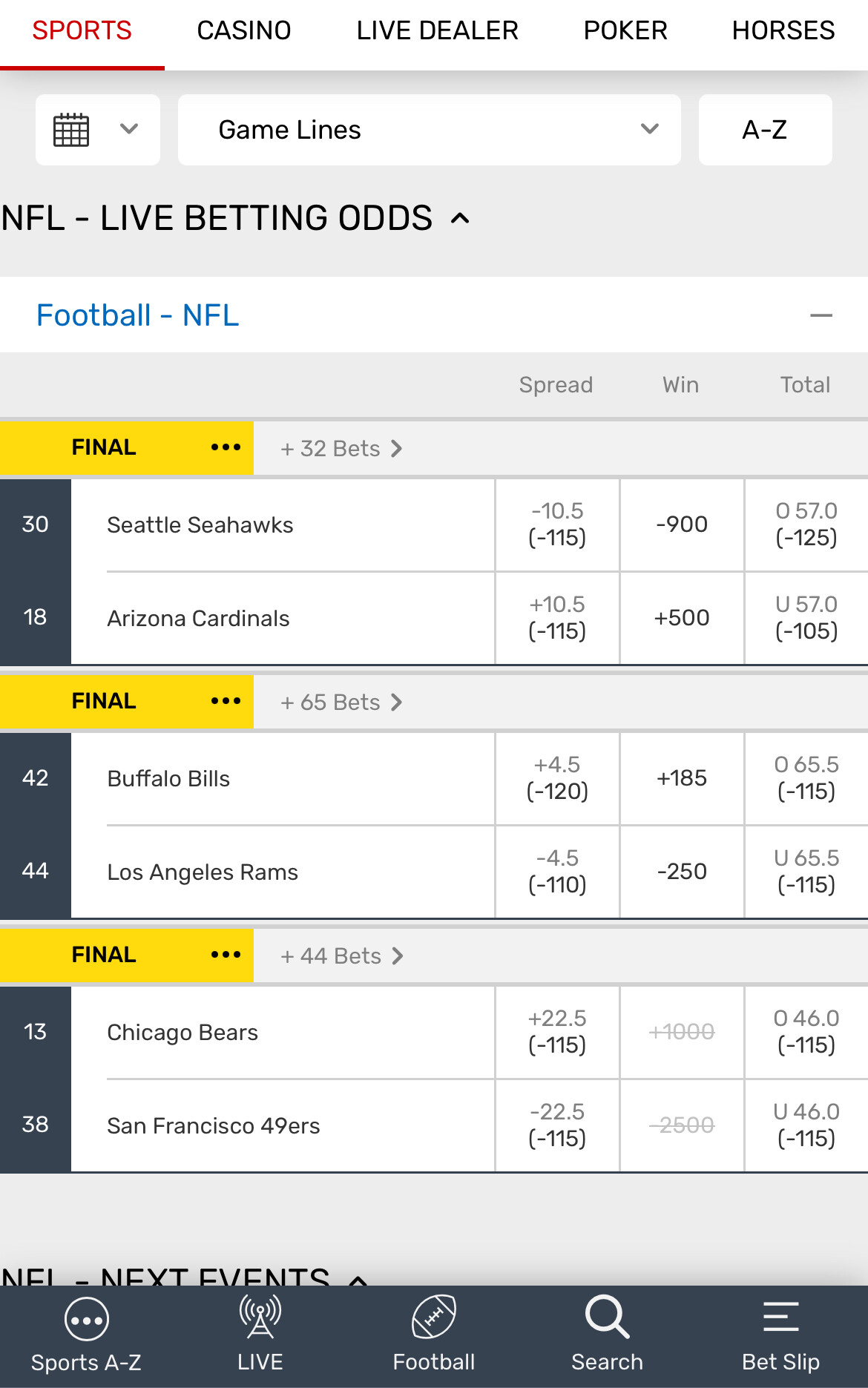Click the three-dots menu for Seahawks-Cardinals game
868x1388 pixels.
pos(226,447)
